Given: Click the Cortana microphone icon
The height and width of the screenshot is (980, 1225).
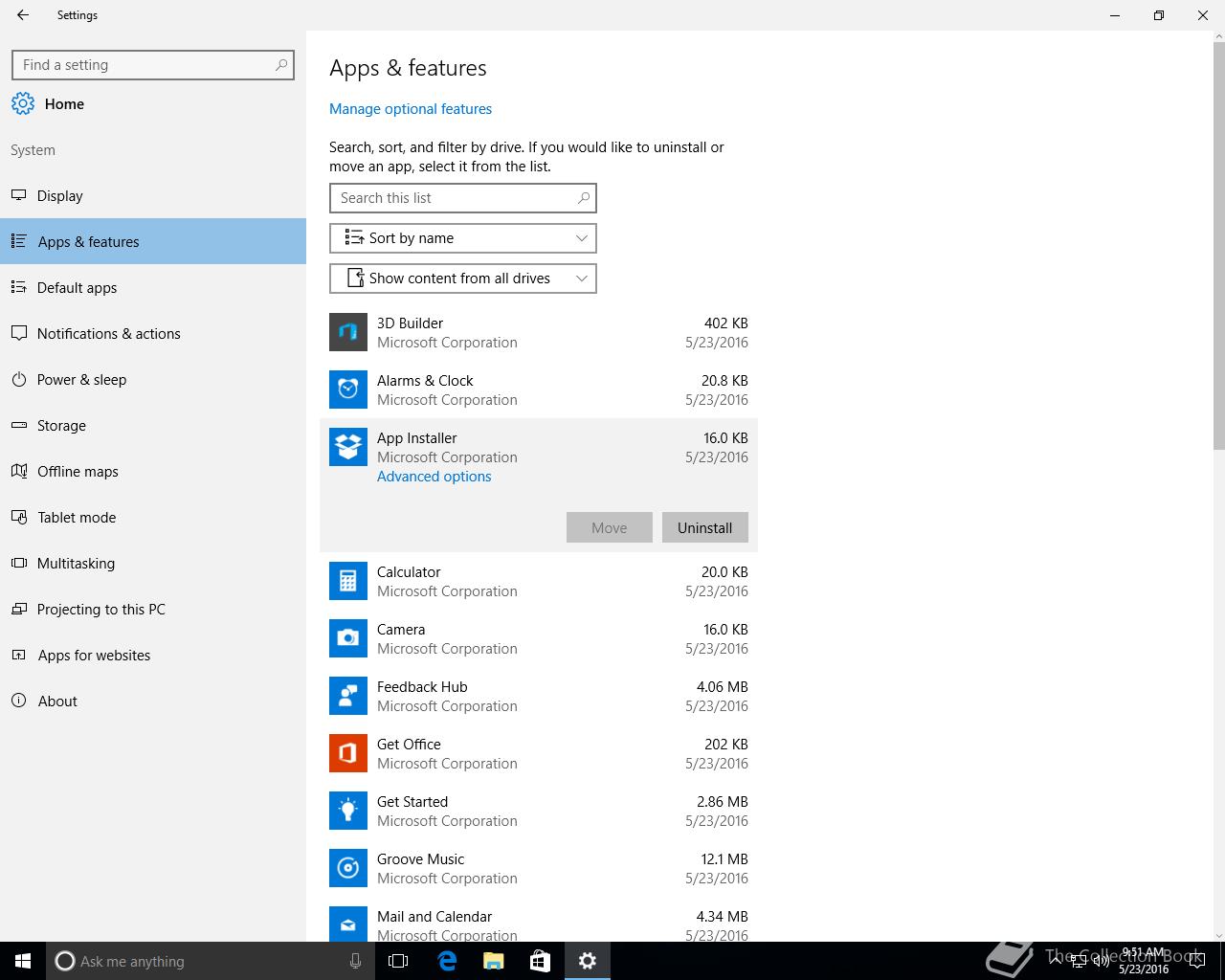Looking at the screenshot, I should (x=355, y=961).
